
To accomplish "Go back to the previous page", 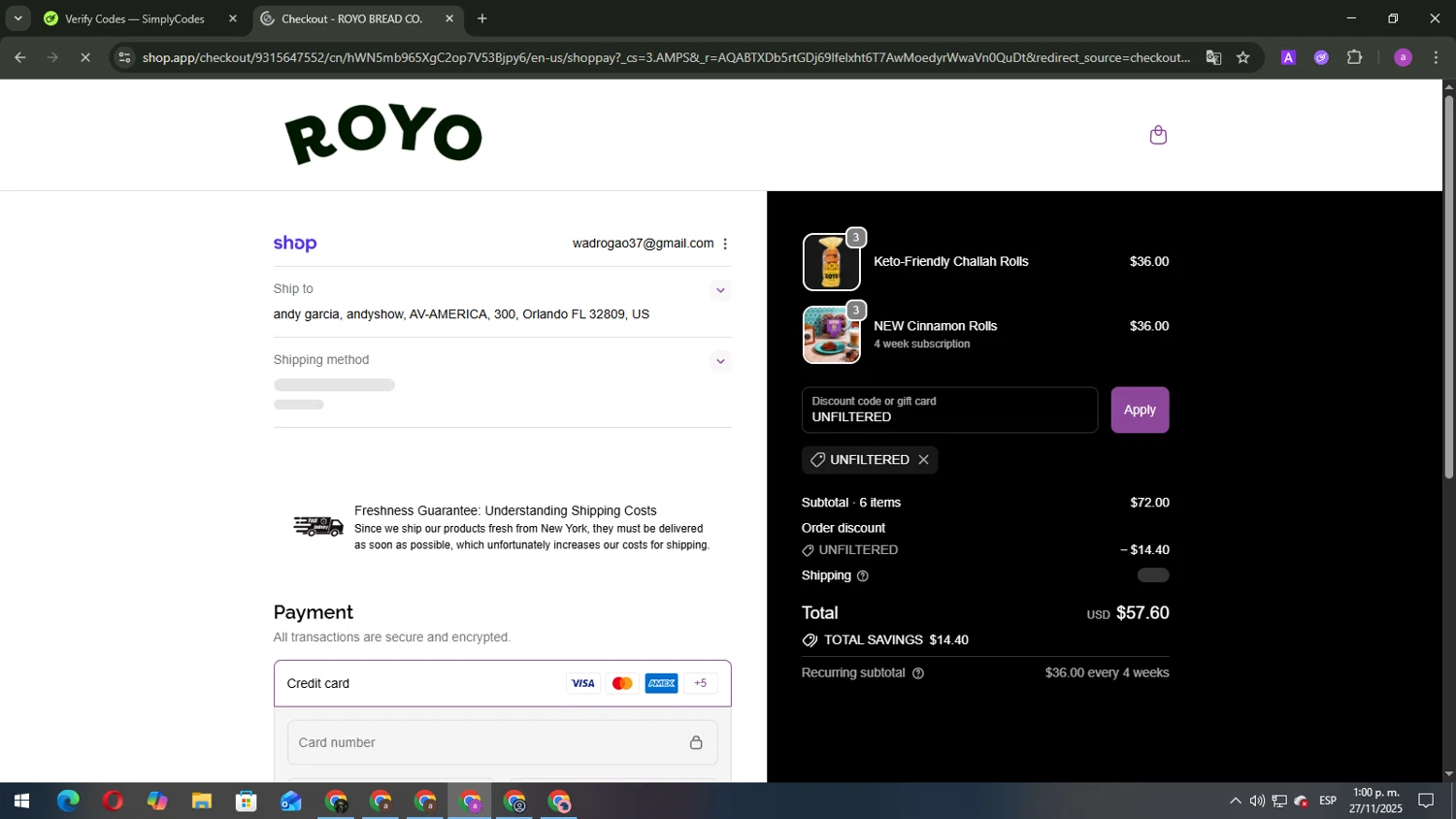I will [19, 58].
